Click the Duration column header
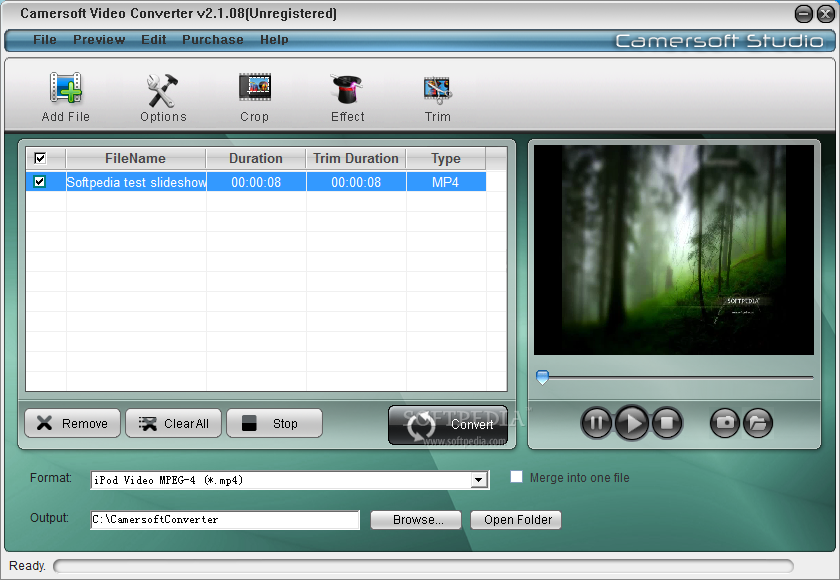The image size is (840, 580). coord(256,159)
